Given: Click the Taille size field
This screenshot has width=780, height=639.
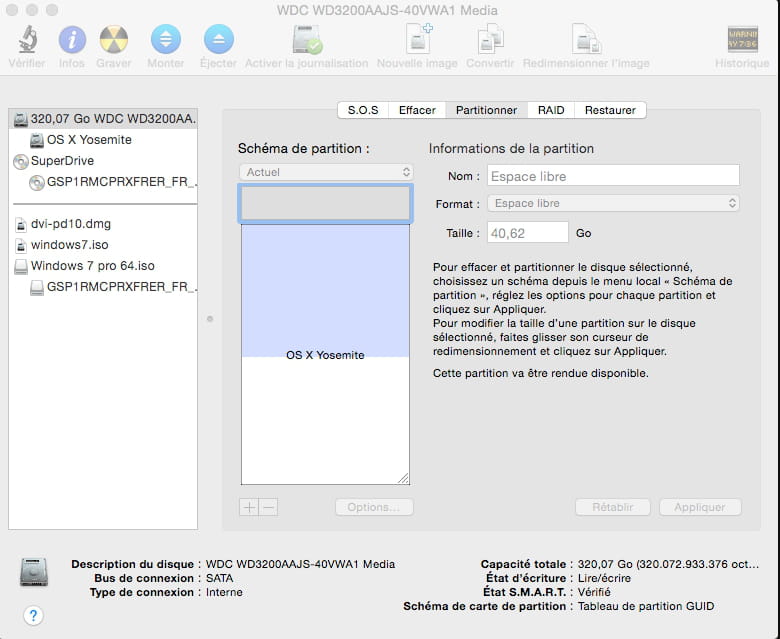Looking at the screenshot, I should click(527, 233).
